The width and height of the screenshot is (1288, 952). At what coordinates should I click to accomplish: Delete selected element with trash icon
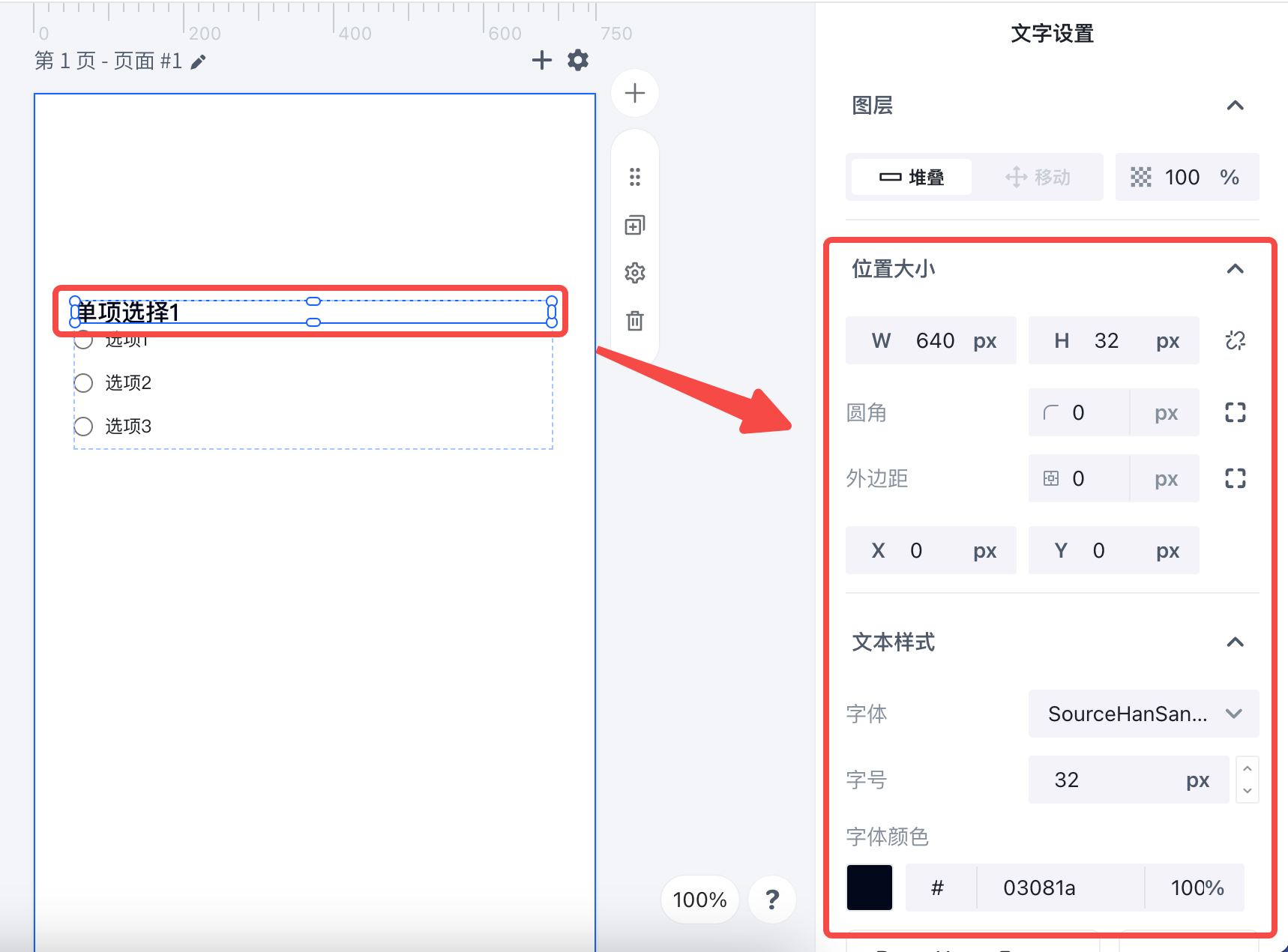(635, 321)
